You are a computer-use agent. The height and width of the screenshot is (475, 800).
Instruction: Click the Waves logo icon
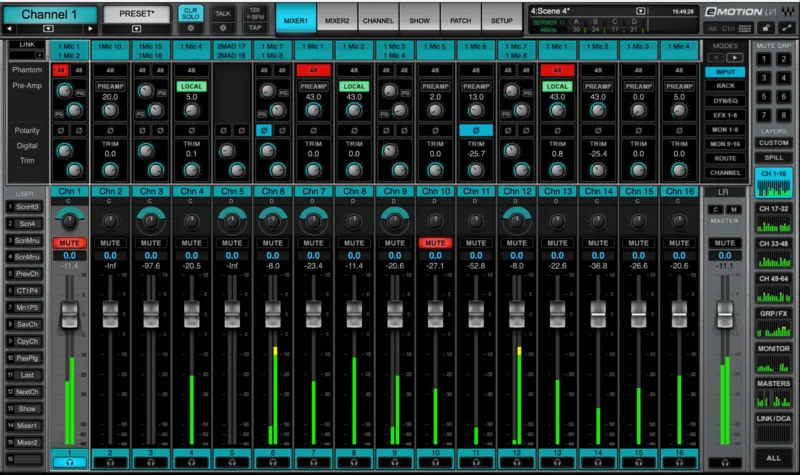tap(787, 11)
